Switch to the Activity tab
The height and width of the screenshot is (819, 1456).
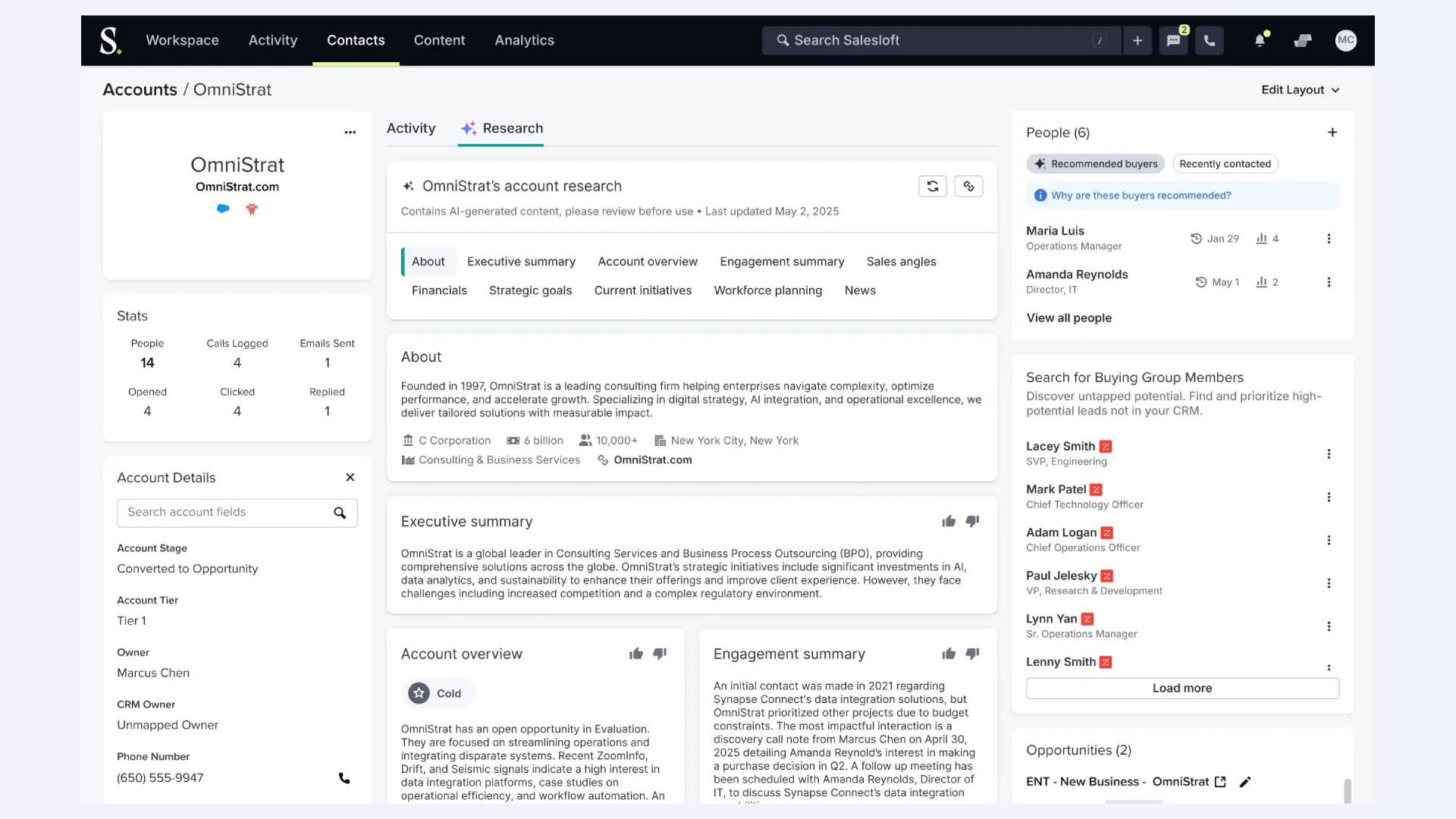pos(411,128)
